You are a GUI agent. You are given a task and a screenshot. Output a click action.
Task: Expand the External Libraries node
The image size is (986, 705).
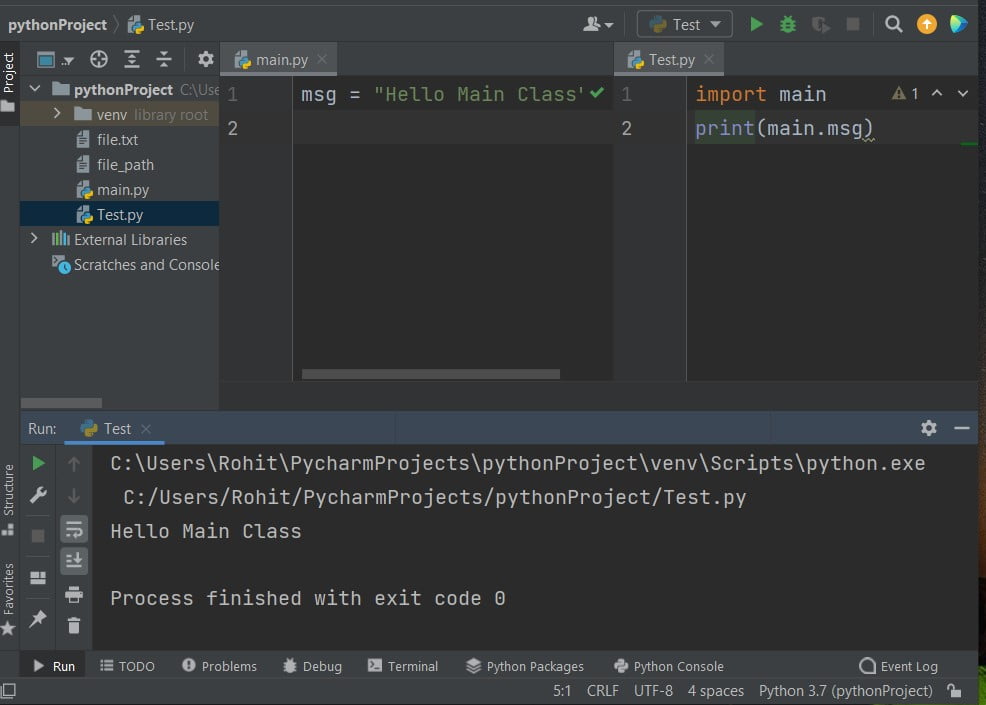[32, 239]
